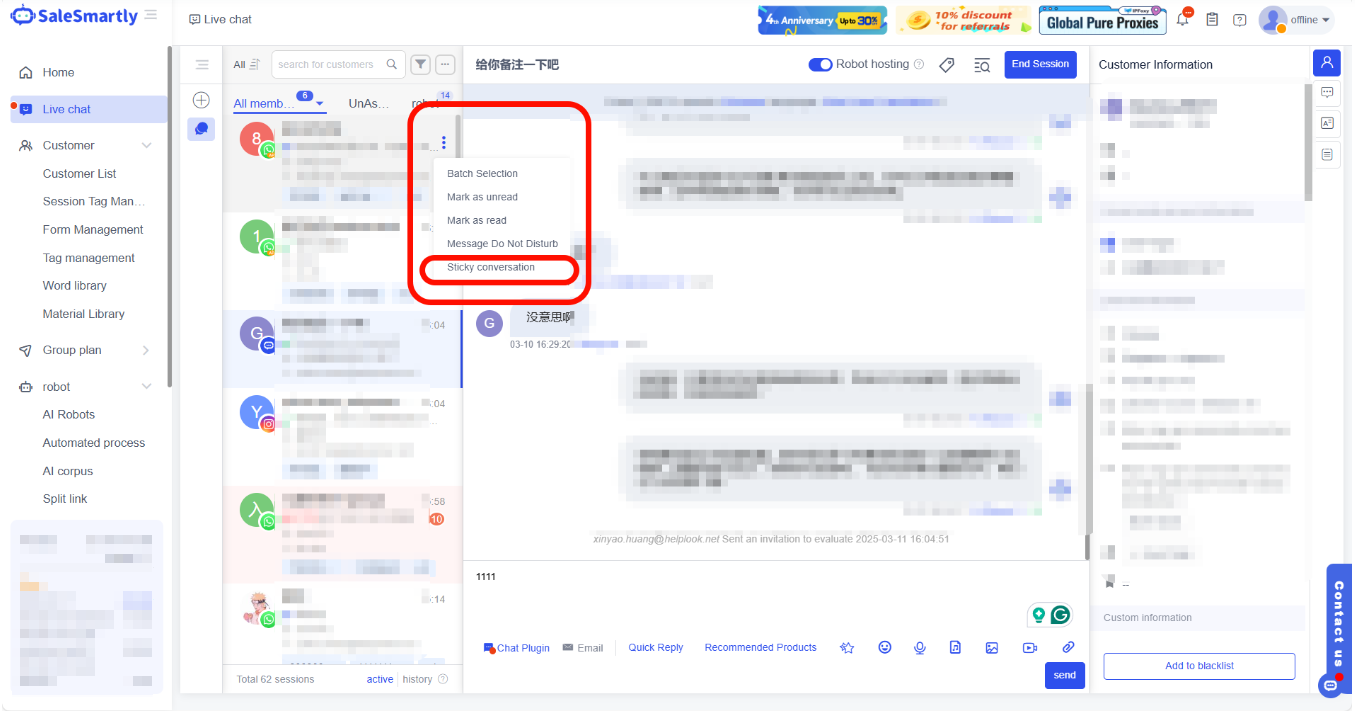Screen dimensions: 1355x712
Task: Open Automated process page
Action: pos(94,442)
